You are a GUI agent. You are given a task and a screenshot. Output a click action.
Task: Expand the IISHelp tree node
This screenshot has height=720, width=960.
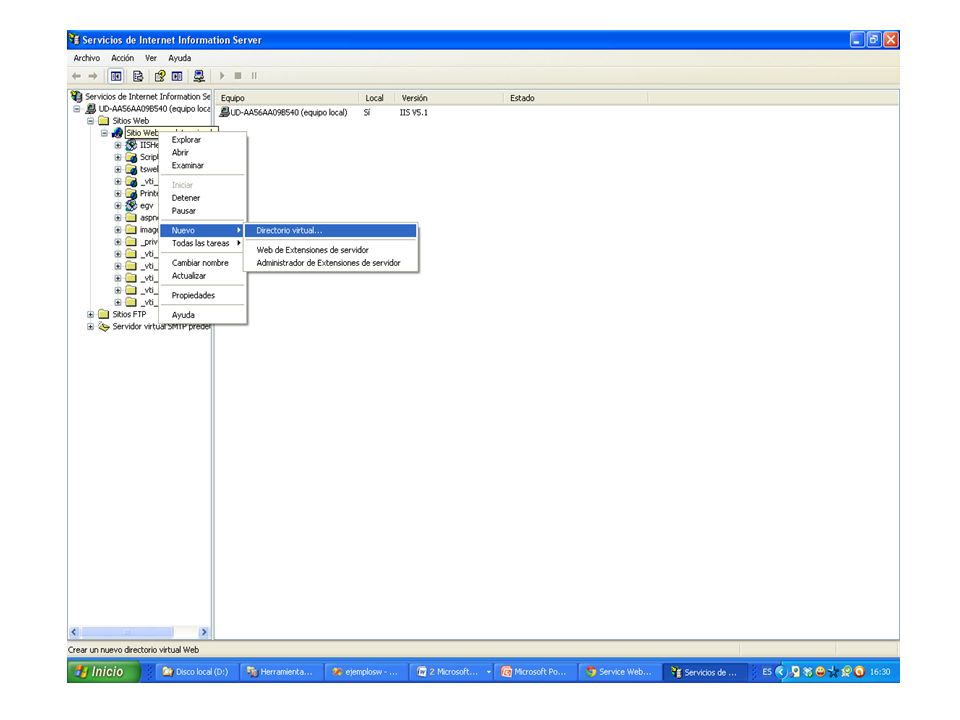pos(118,145)
